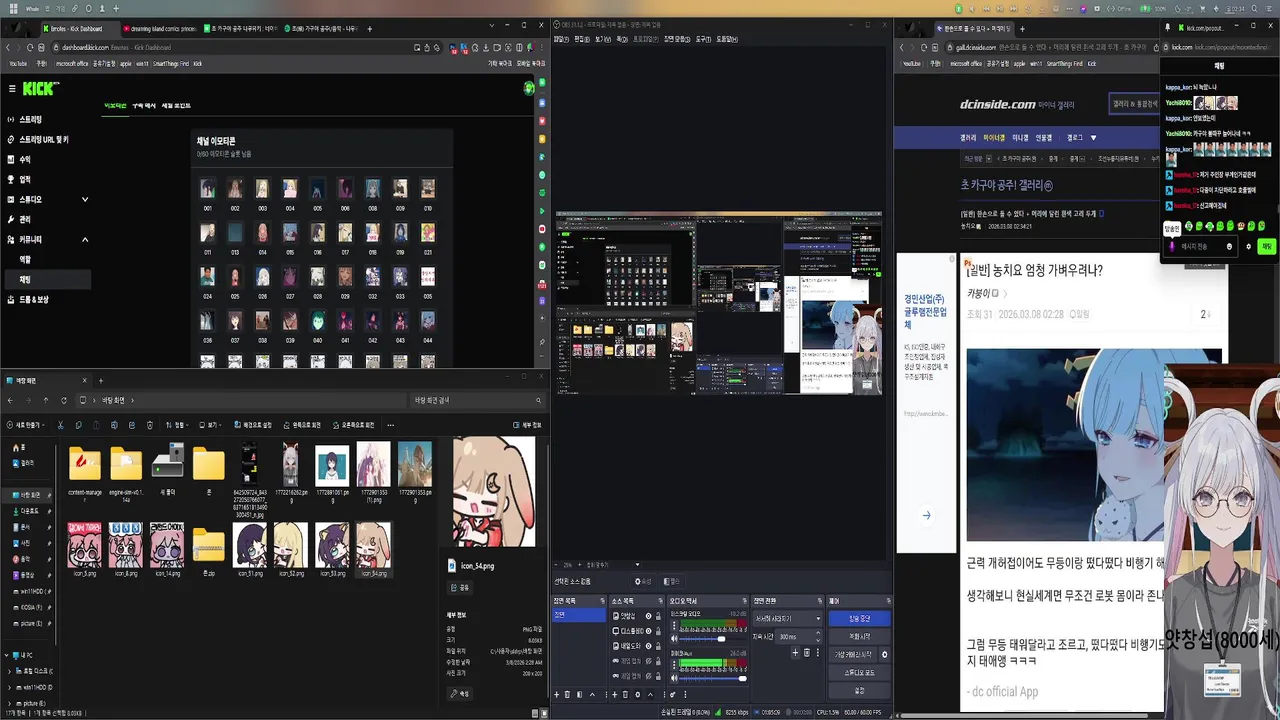Increase transition duration stepper up arrow

coord(818,633)
